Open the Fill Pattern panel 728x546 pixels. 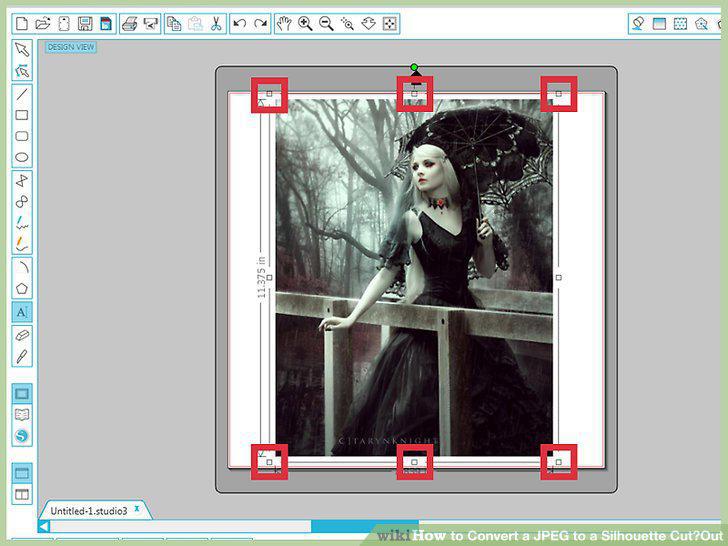click(x=681, y=24)
